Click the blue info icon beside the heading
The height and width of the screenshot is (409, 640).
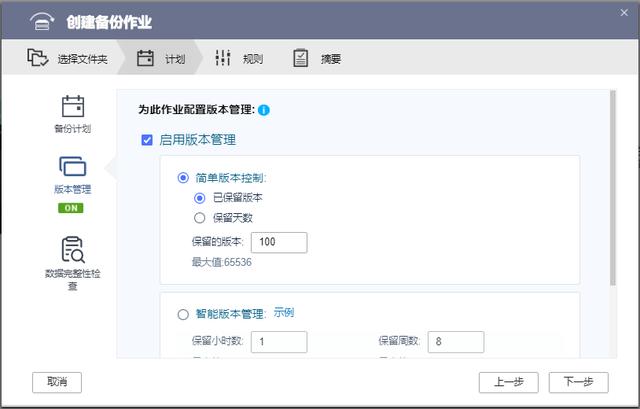[264, 110]
